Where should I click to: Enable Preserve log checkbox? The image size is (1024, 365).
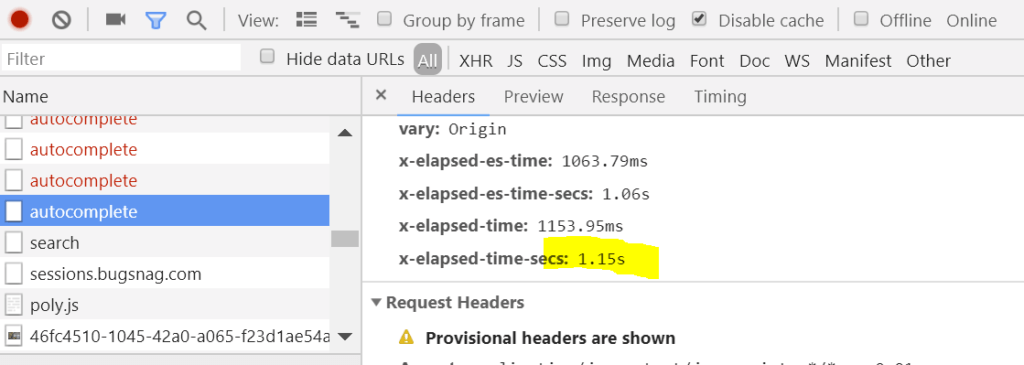[562, 18]
